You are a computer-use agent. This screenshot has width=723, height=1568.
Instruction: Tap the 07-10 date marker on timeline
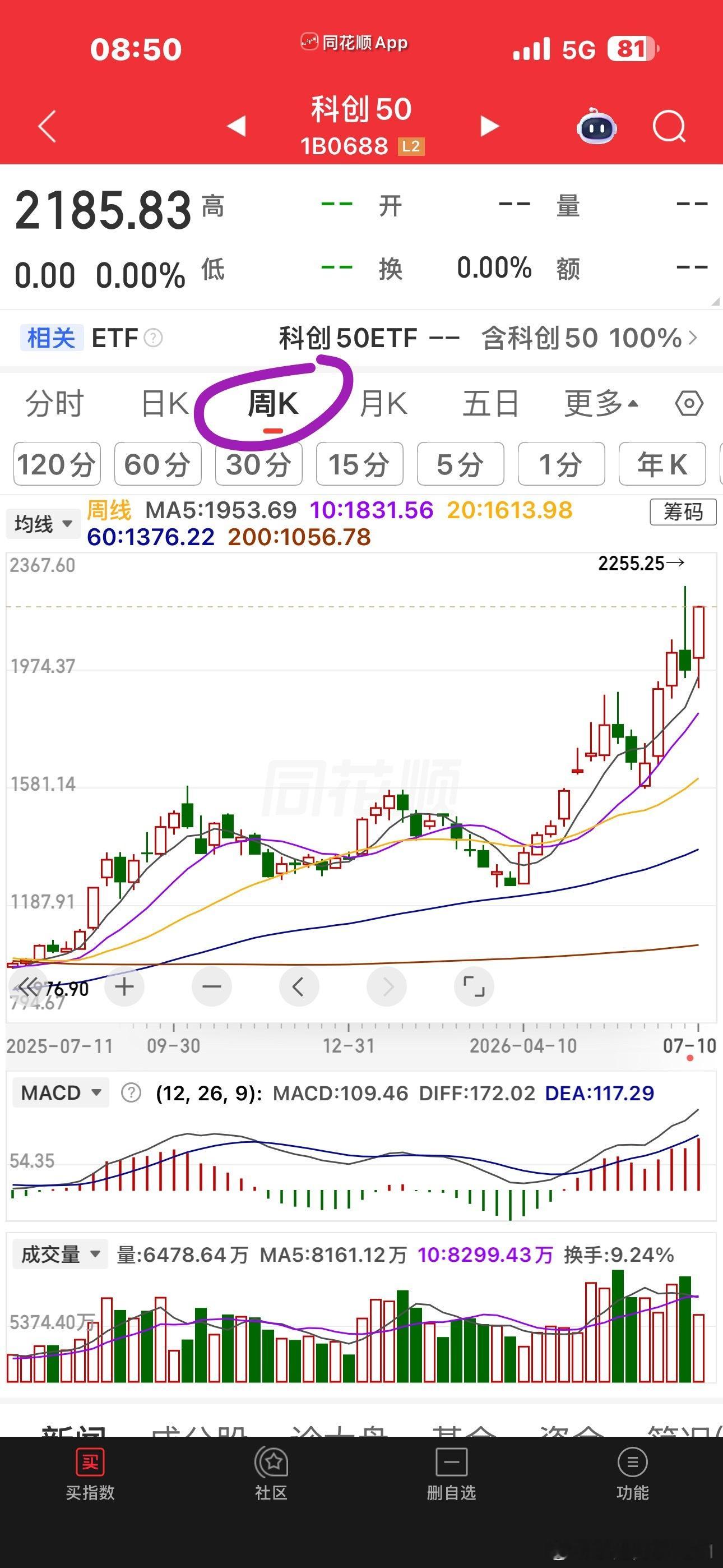tap(689, 1046)
